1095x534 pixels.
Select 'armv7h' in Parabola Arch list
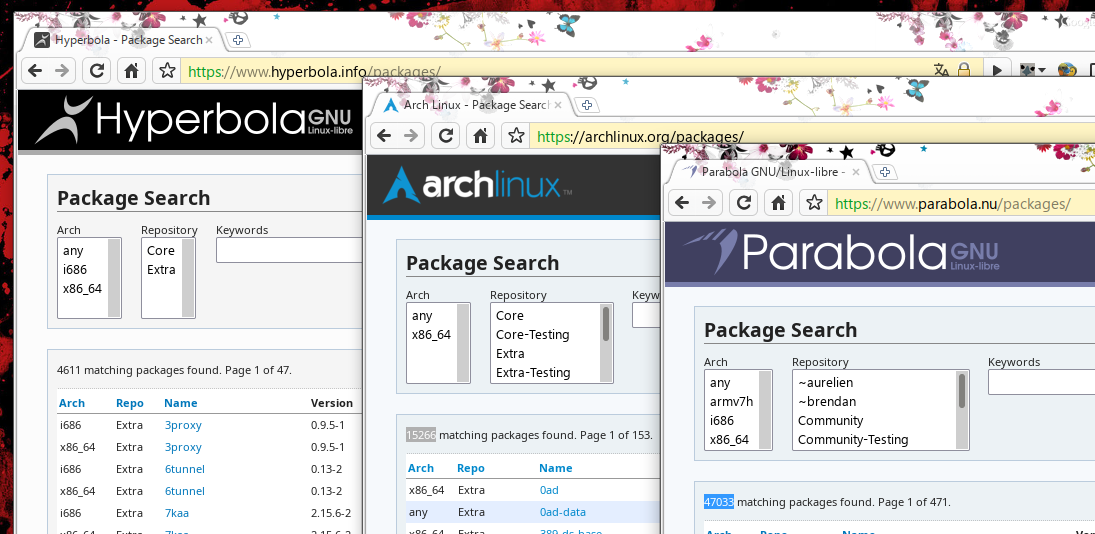tap(731, 401)
